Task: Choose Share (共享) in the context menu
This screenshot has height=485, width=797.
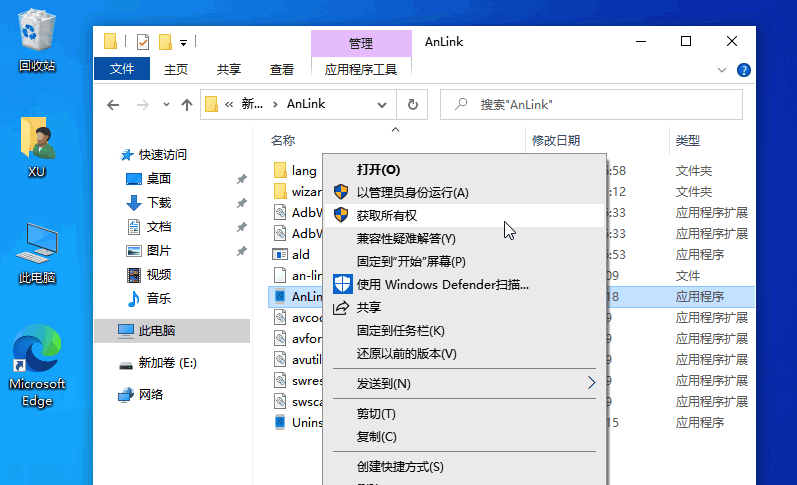Action: (x=465, y=307)
